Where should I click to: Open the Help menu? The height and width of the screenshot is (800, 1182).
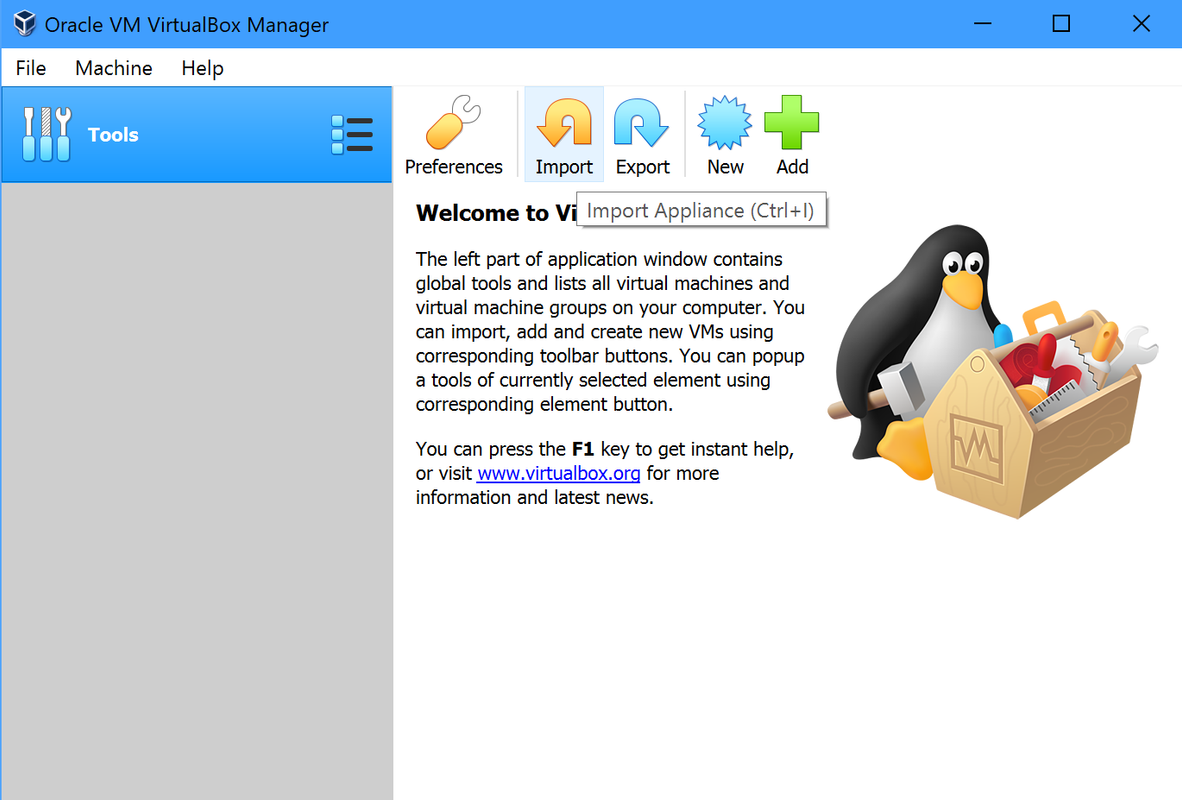(202, 68)
